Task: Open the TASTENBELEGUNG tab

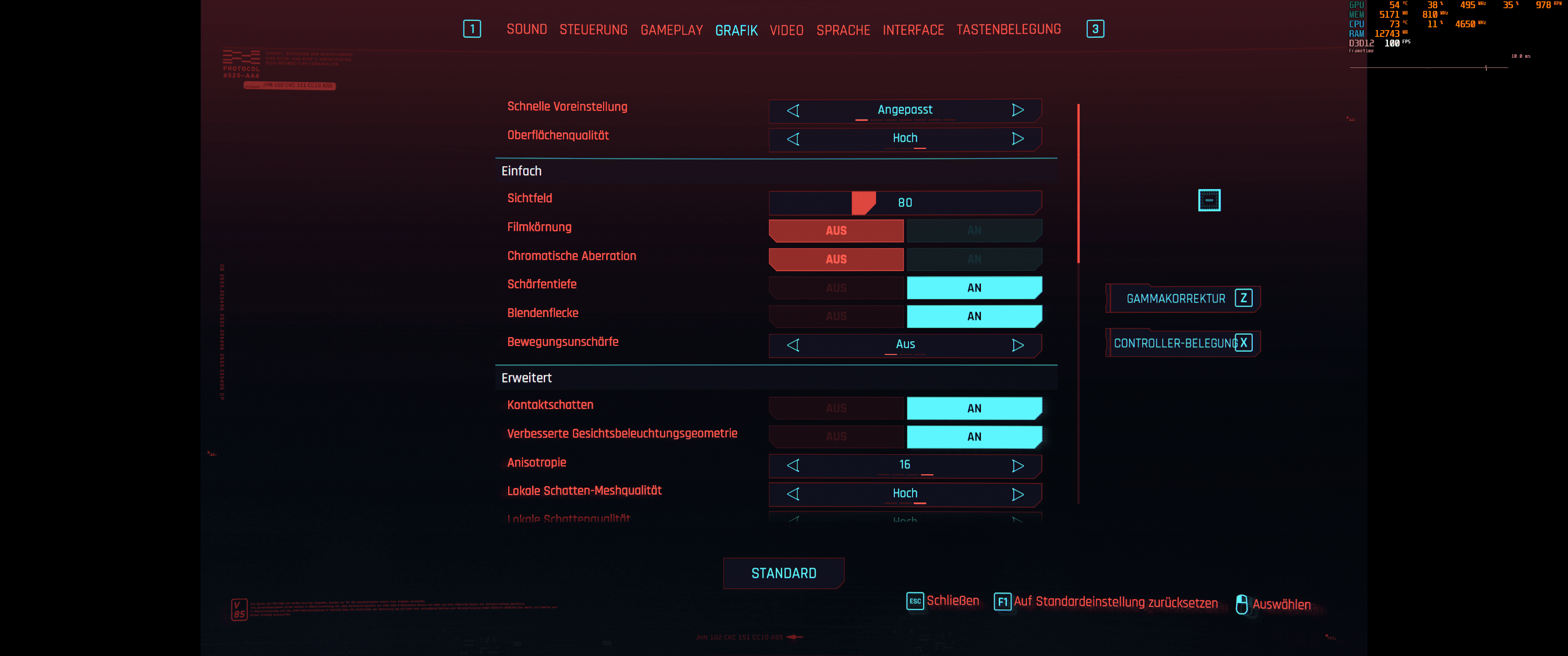Action: pyautogui.click(x=1009, y=29)
